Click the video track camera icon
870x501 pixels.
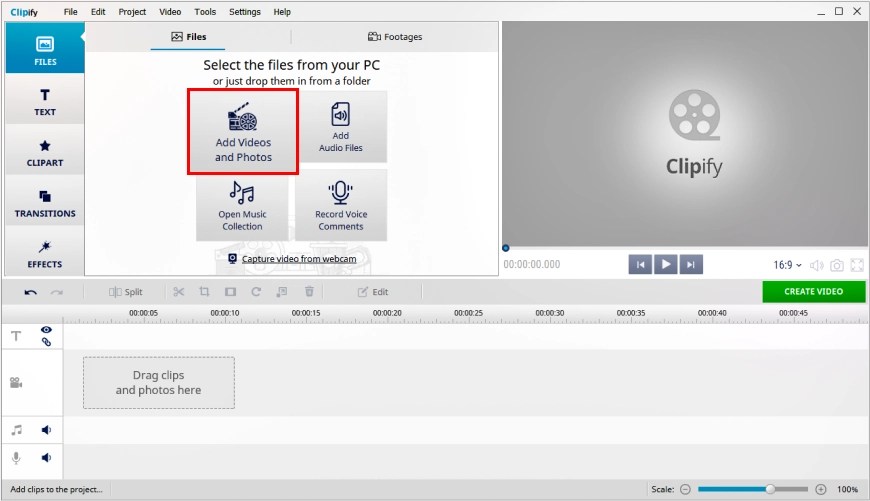click(x=16, y=383)
